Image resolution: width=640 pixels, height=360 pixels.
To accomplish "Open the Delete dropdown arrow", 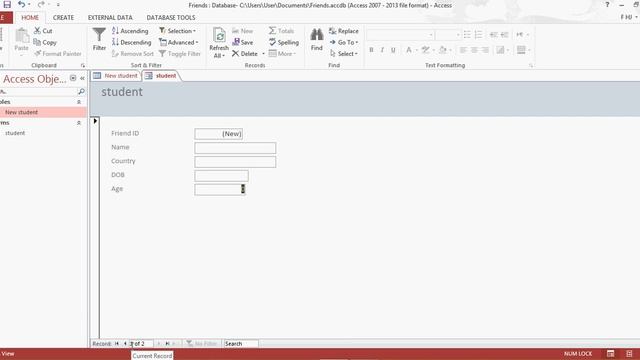I will pos(263,54).
